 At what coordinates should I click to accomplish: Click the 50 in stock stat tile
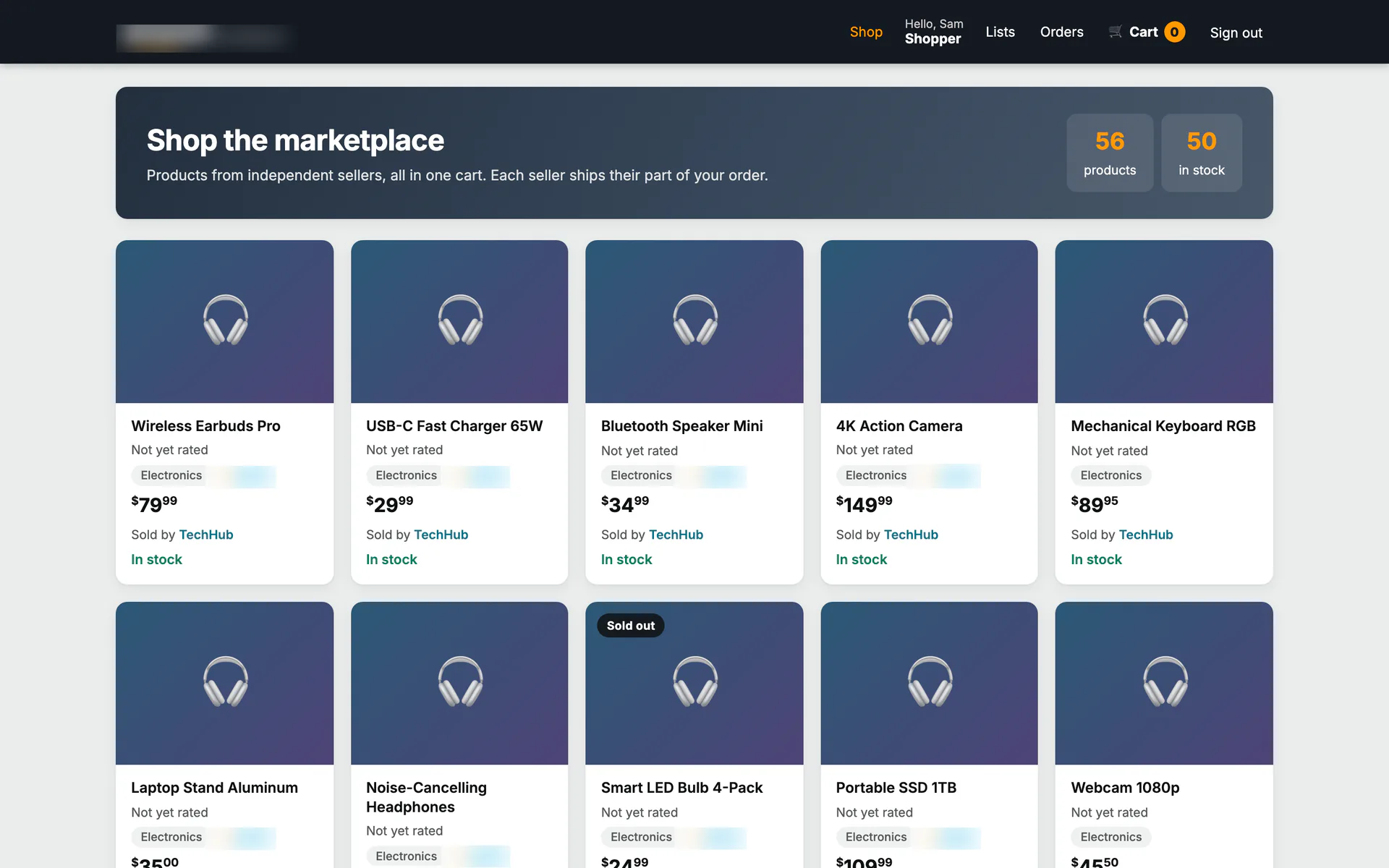click(x=1202, y=153)
